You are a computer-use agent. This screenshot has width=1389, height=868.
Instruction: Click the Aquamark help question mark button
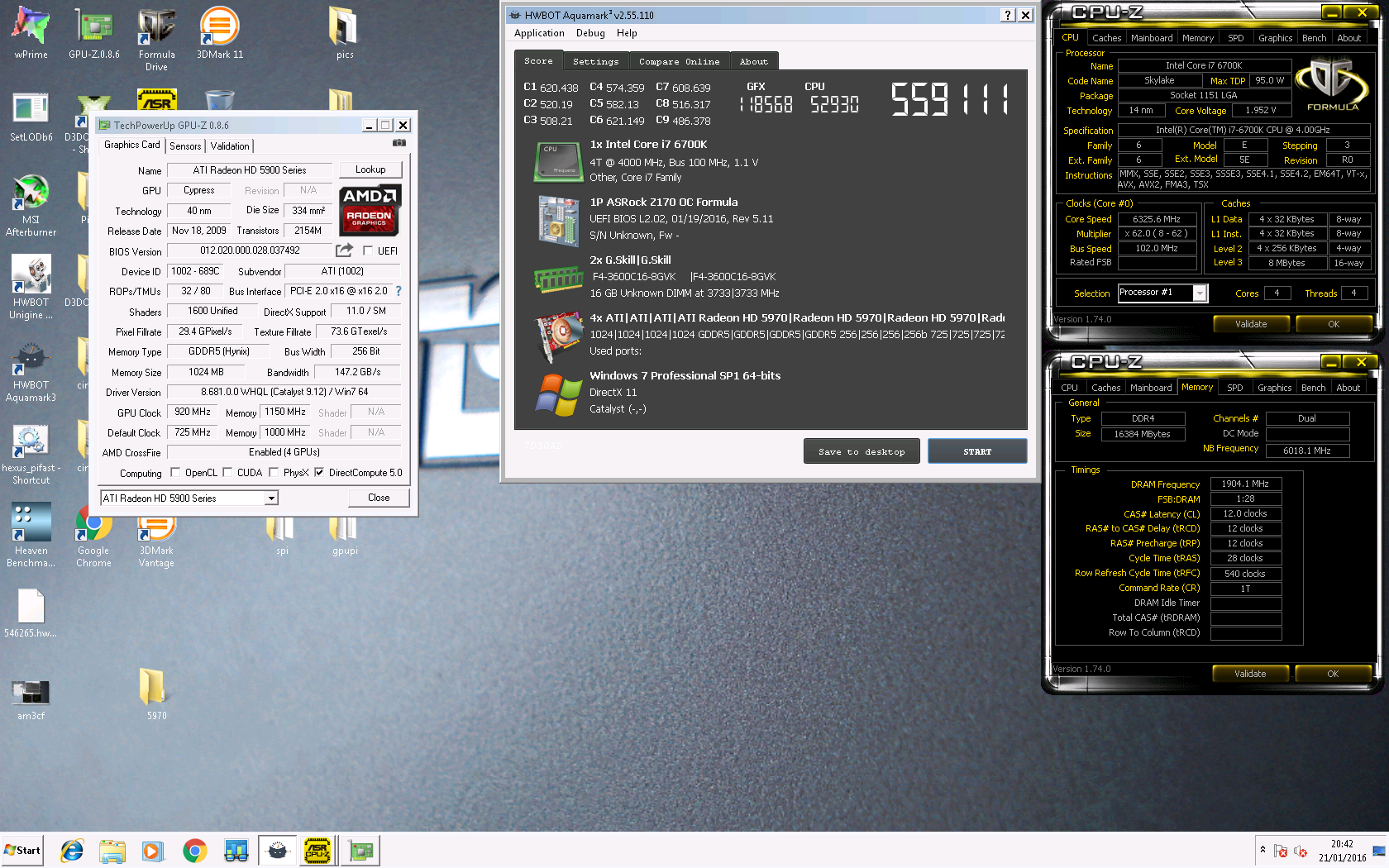coord(1008,15)
